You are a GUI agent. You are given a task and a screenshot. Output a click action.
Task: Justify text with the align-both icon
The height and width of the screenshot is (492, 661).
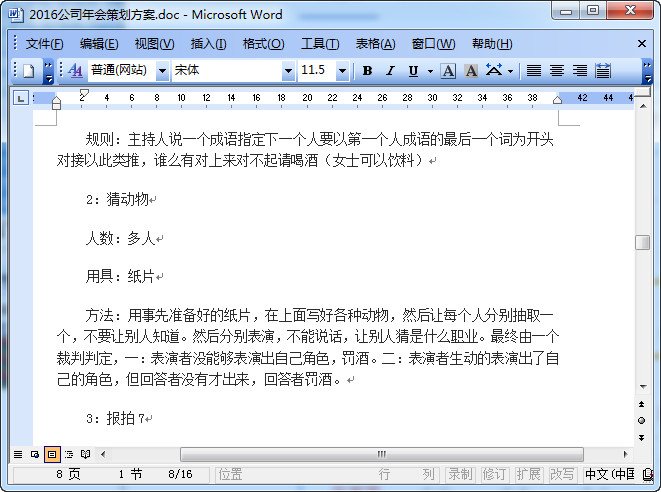534,71
